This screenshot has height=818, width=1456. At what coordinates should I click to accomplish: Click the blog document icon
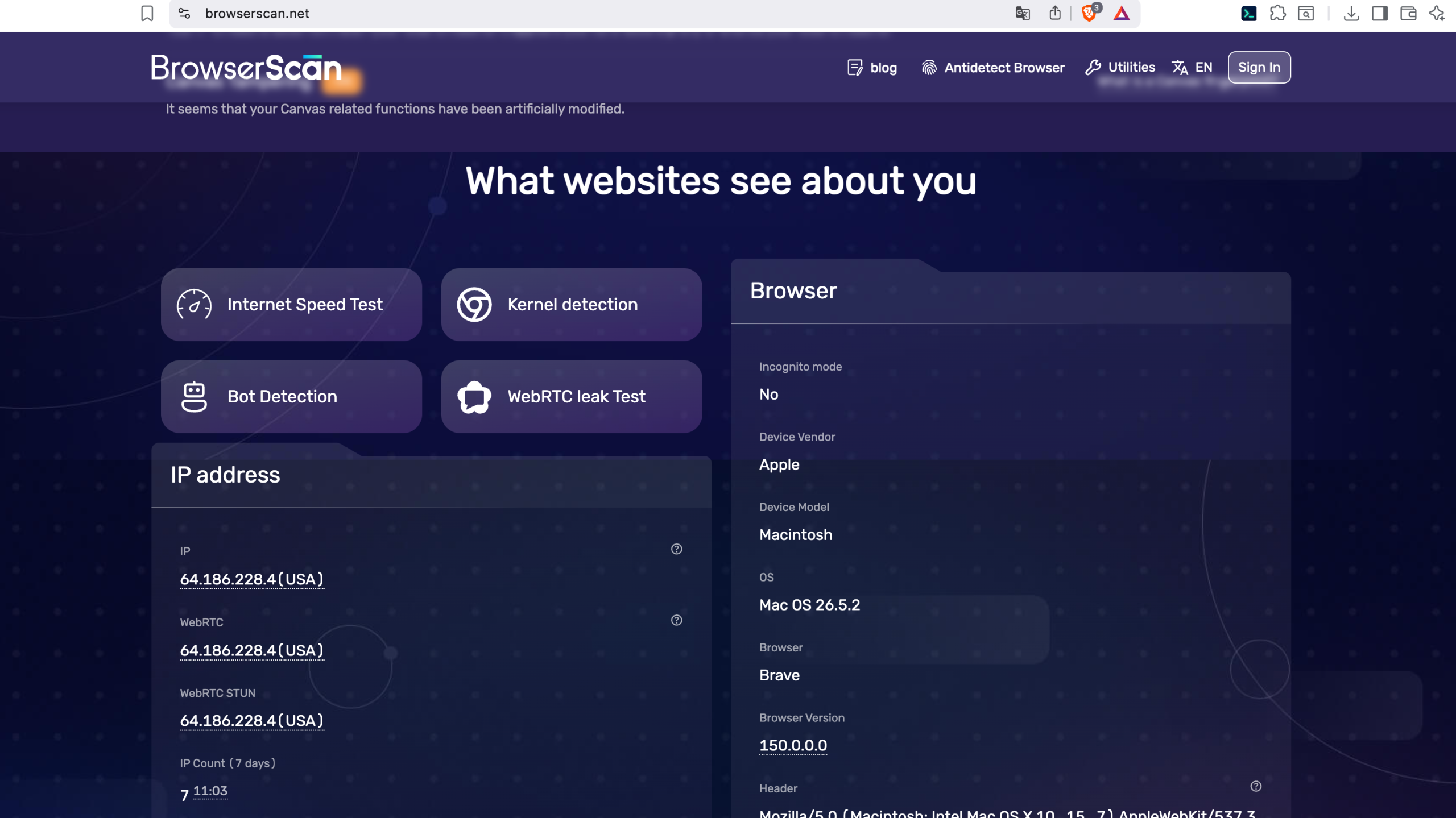pyautogui.click(x=855, y=68)
